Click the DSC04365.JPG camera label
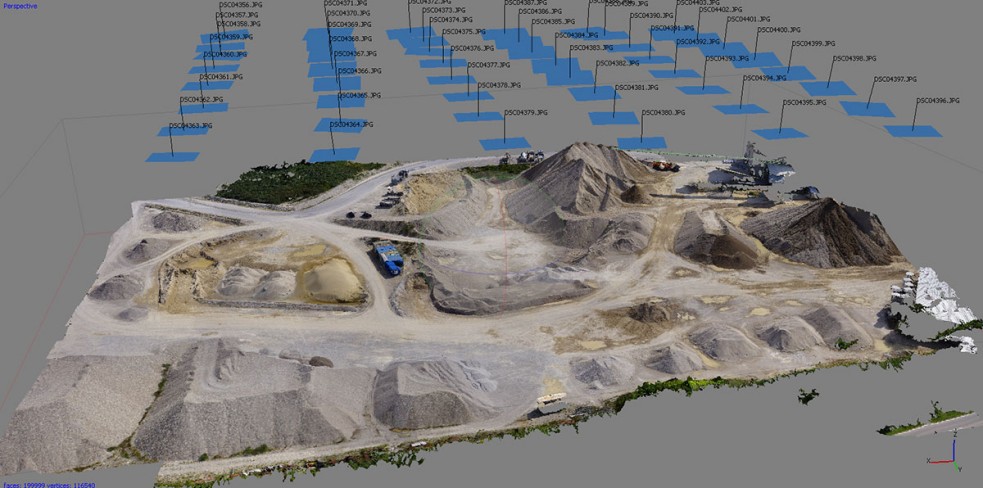This screenshot has height=488, width=983. point(359,96)
